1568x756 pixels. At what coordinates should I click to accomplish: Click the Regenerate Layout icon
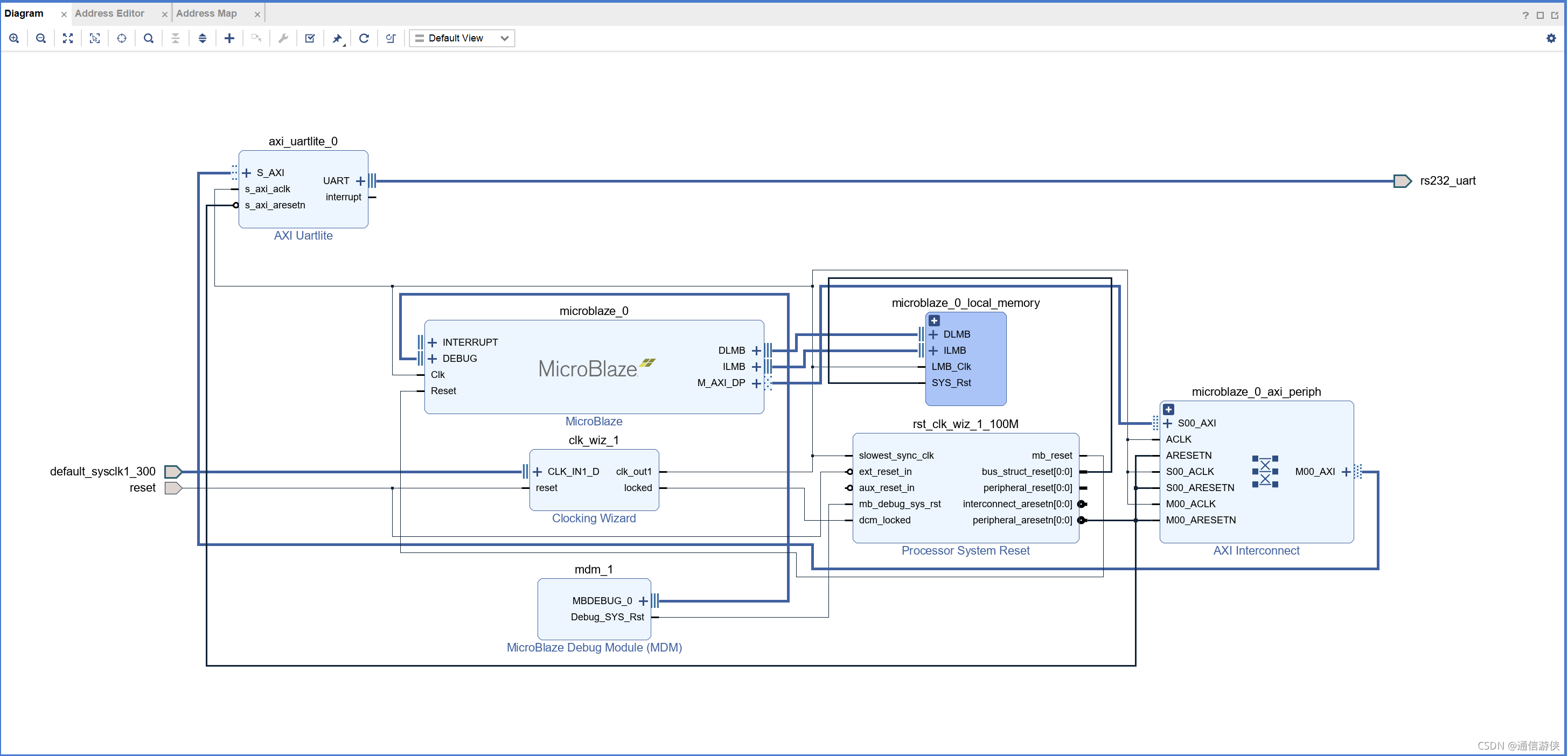(364, 38)
